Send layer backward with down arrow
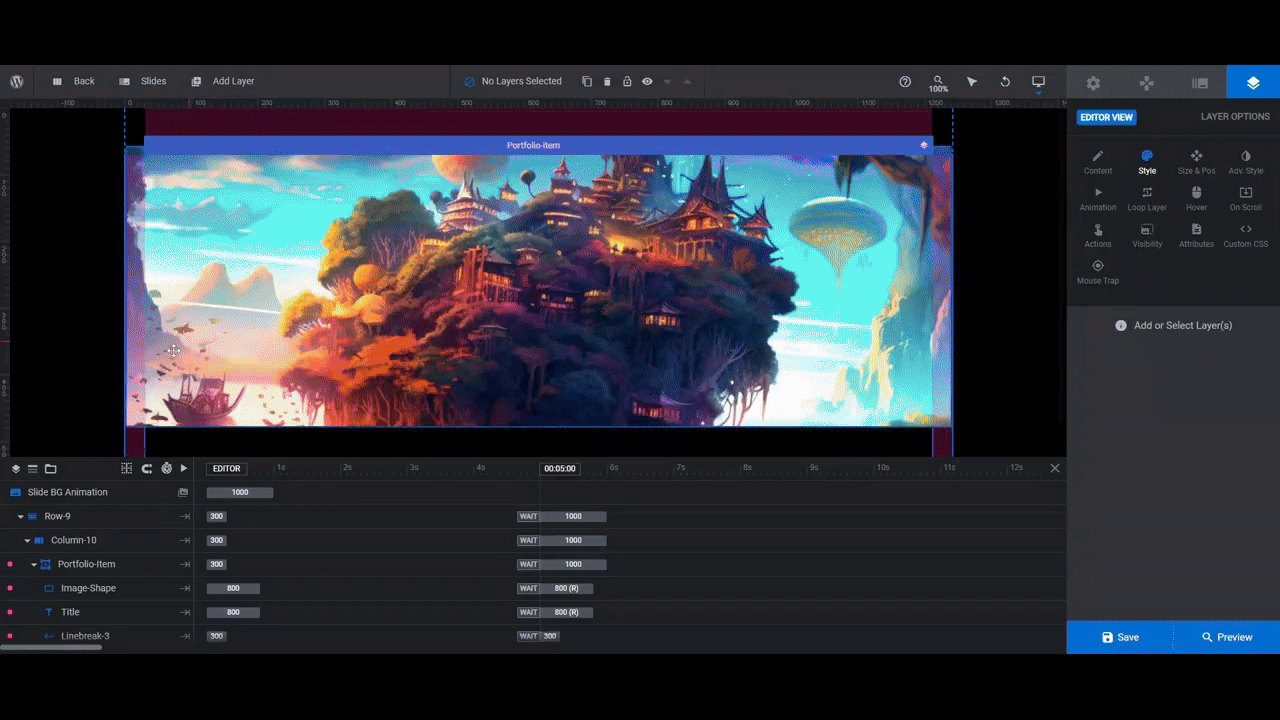This screenshot has height=720, width=1280. pos(667,82)
